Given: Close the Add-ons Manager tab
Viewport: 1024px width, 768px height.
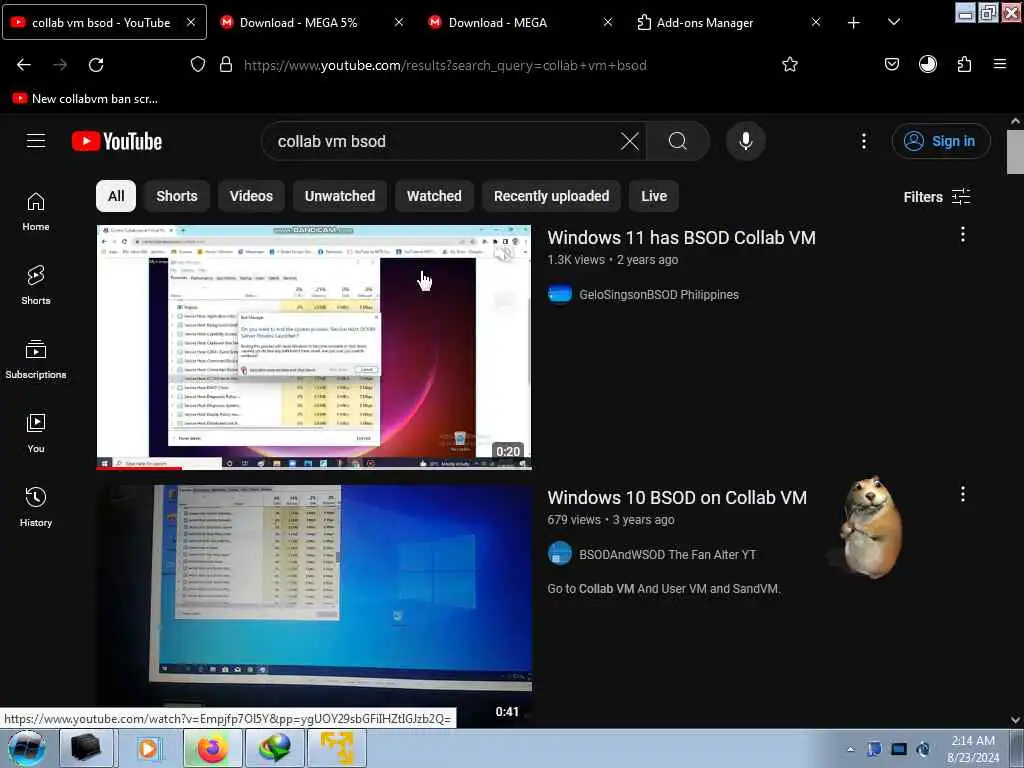Looking at the screenshot, I should coord(816,22).
